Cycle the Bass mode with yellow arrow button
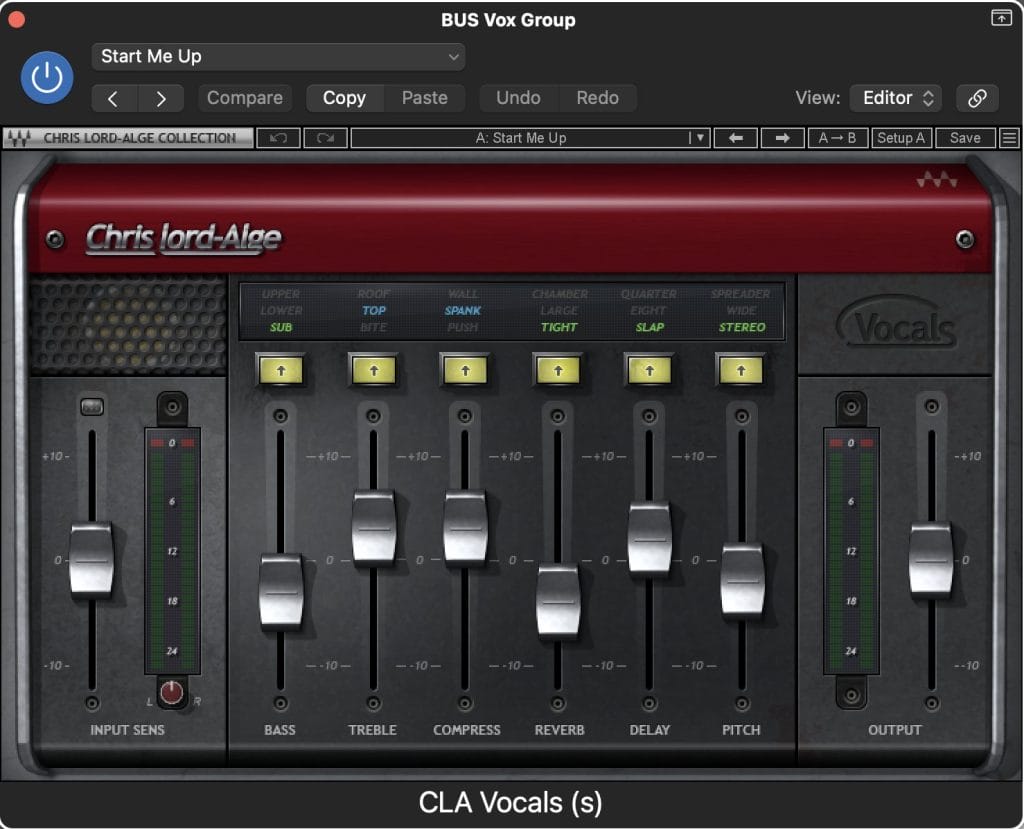Screen dimensions: 1024x829 [281, 370]
